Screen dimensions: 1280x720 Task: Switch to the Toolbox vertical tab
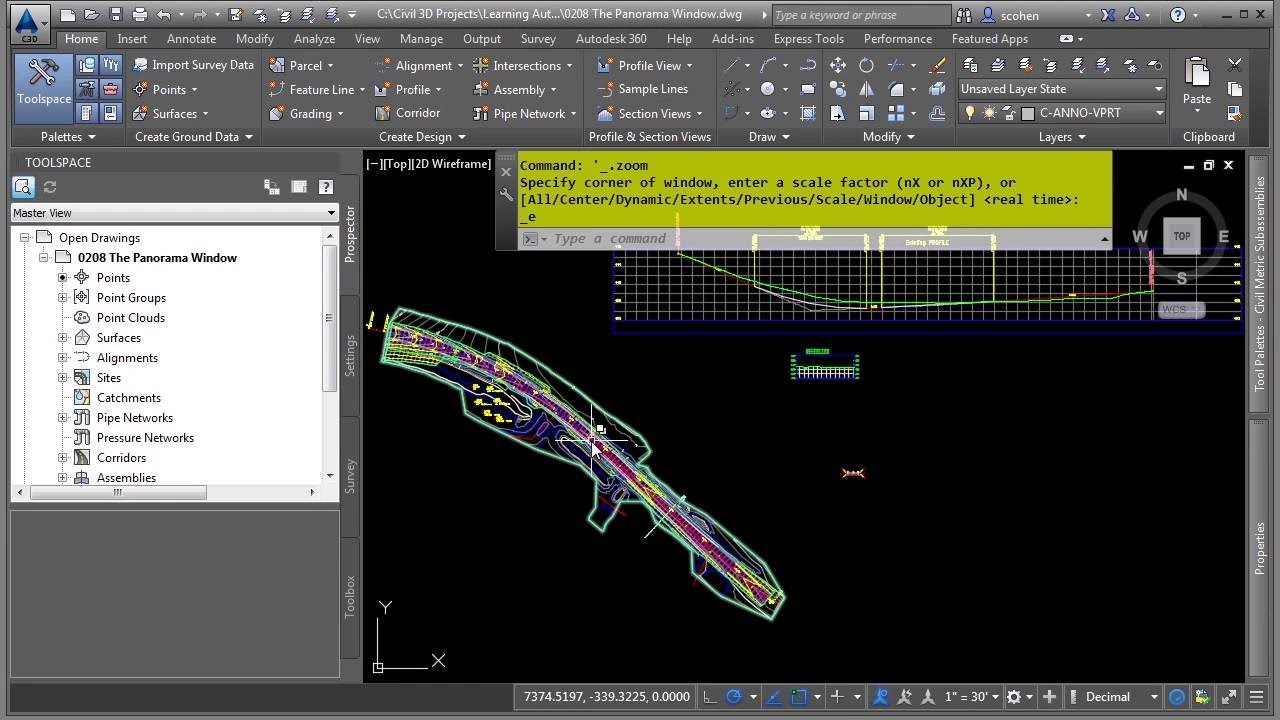click(x=350, y=596)
